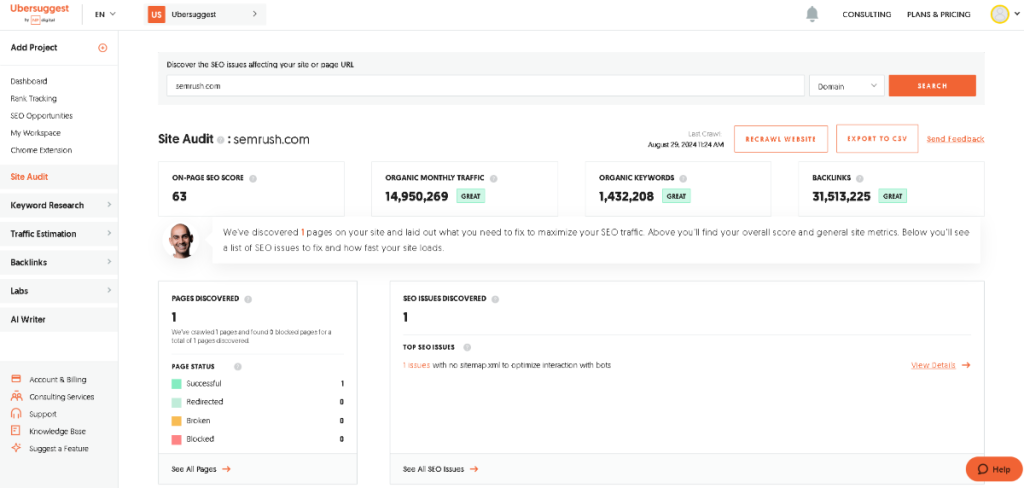
Task: Open the user profile avatar menu
Action: click(x=999, y=14)
